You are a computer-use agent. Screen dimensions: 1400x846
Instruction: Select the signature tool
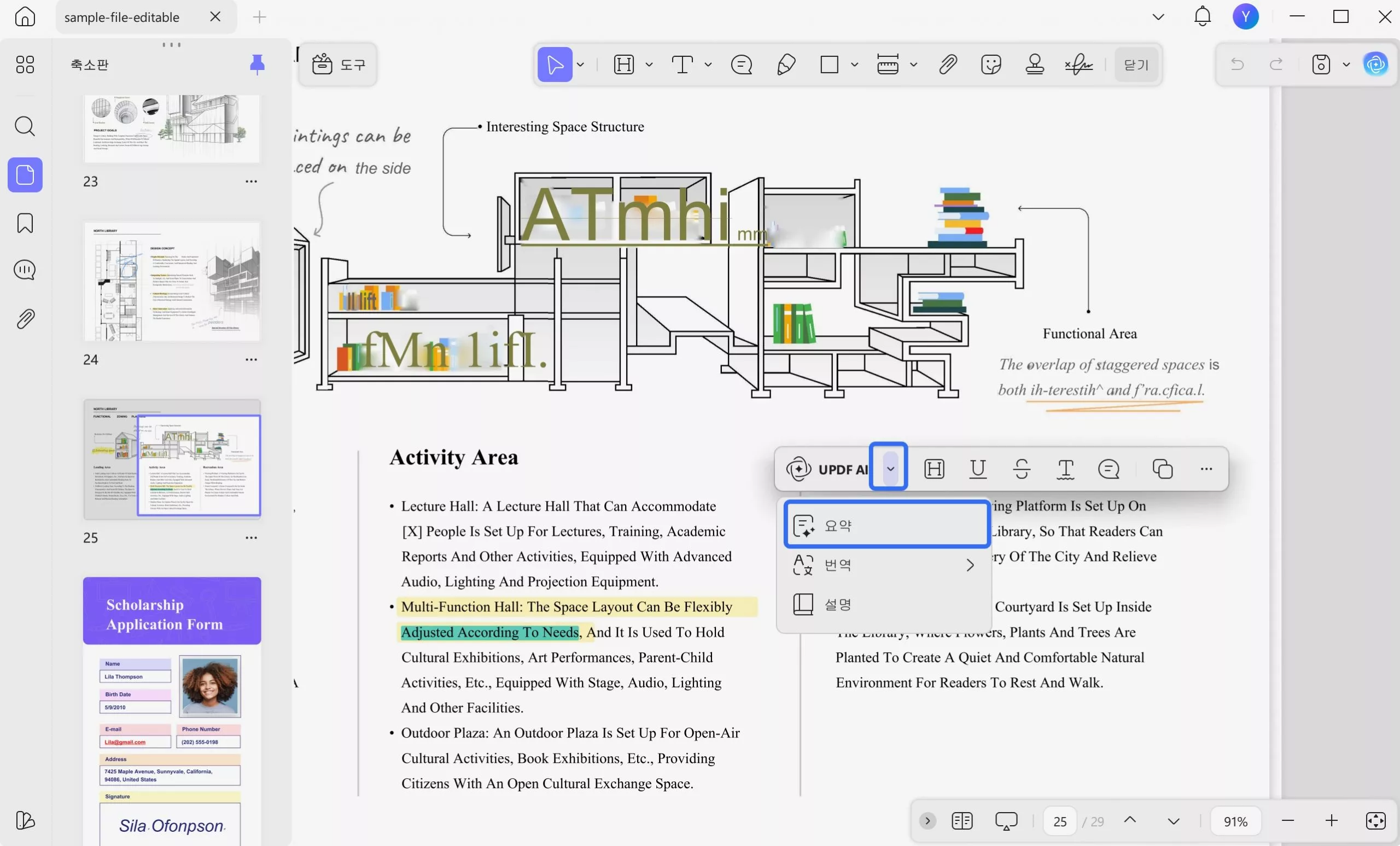coord(1078,64)
